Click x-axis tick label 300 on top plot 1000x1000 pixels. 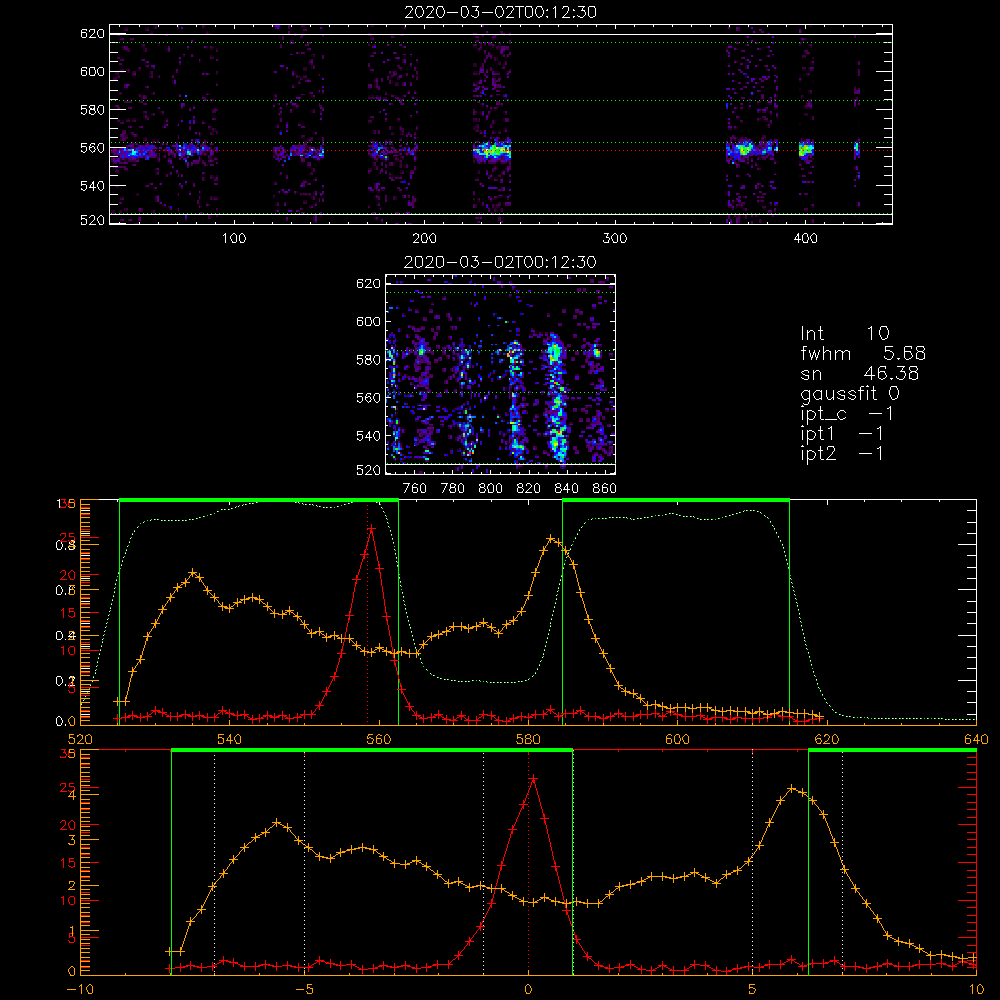615,239
